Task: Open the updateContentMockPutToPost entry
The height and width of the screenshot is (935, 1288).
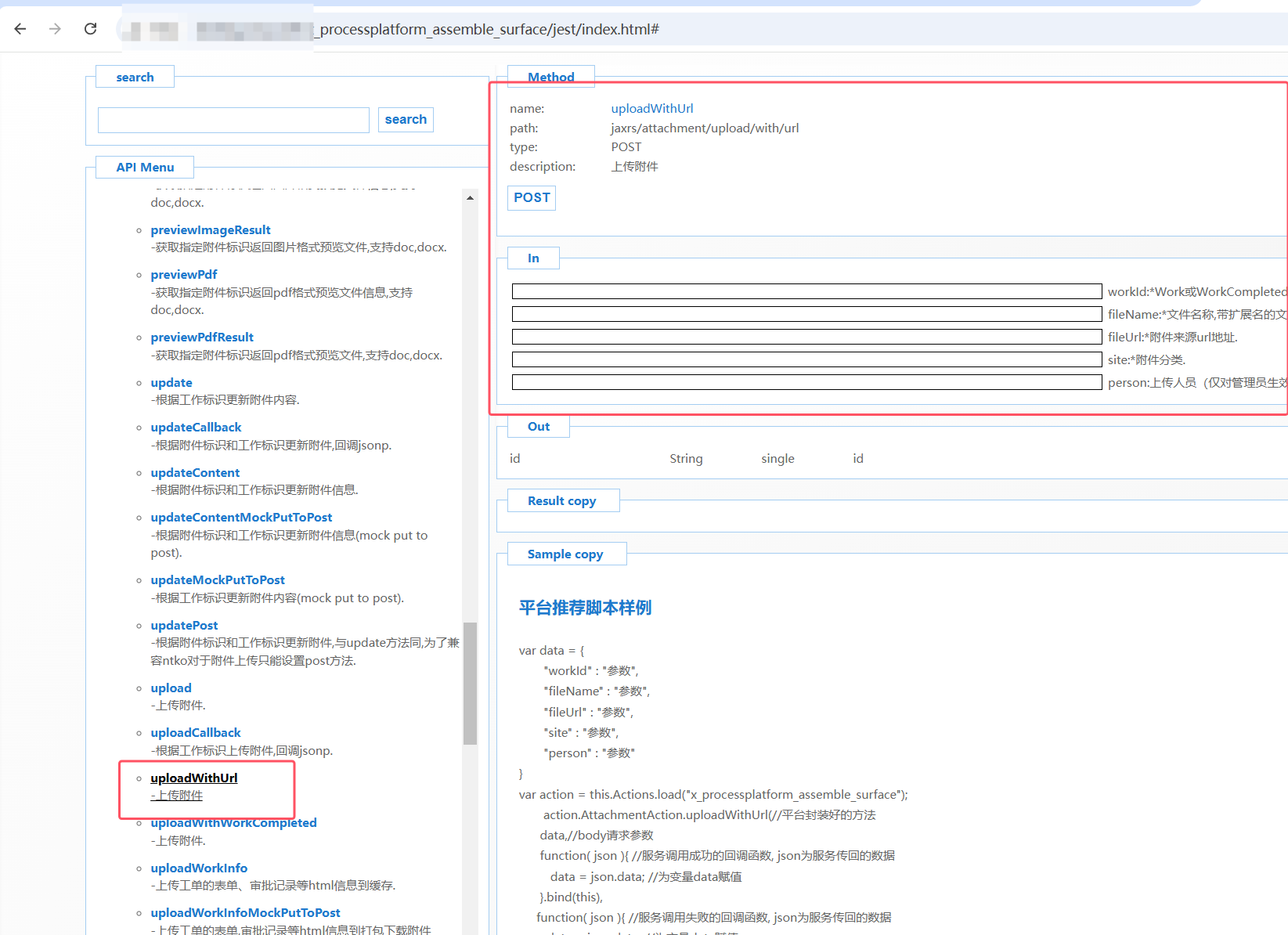Action: [241, 518]
